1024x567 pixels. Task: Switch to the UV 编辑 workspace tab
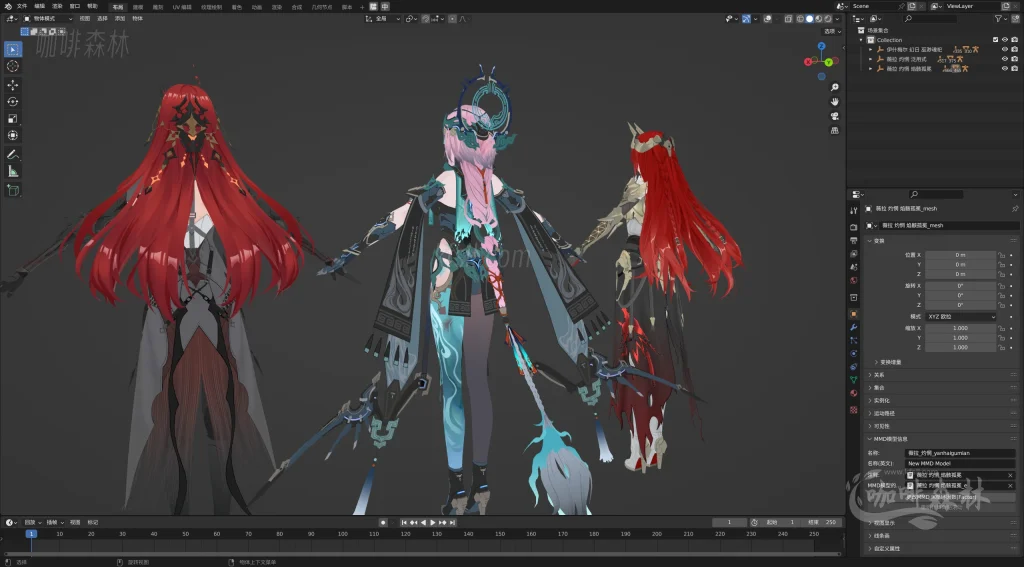[x=182, y=7]
